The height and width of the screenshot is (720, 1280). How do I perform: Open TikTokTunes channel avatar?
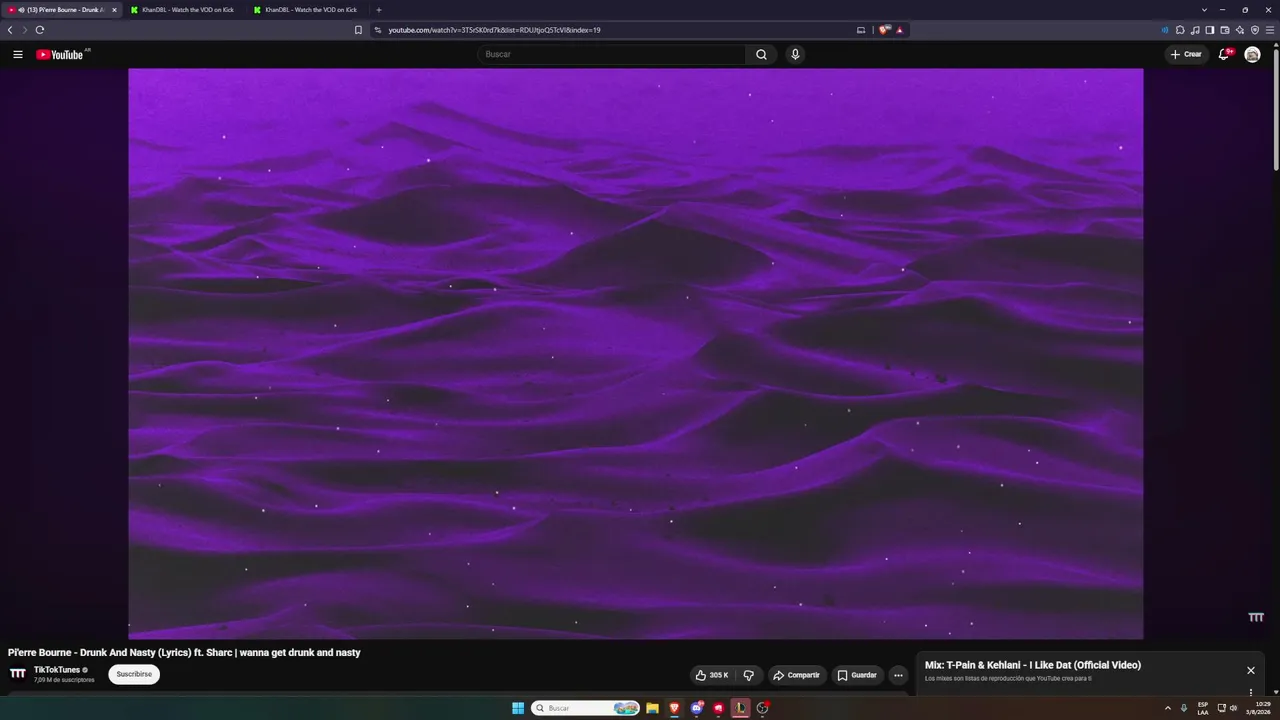coord(18,674)
